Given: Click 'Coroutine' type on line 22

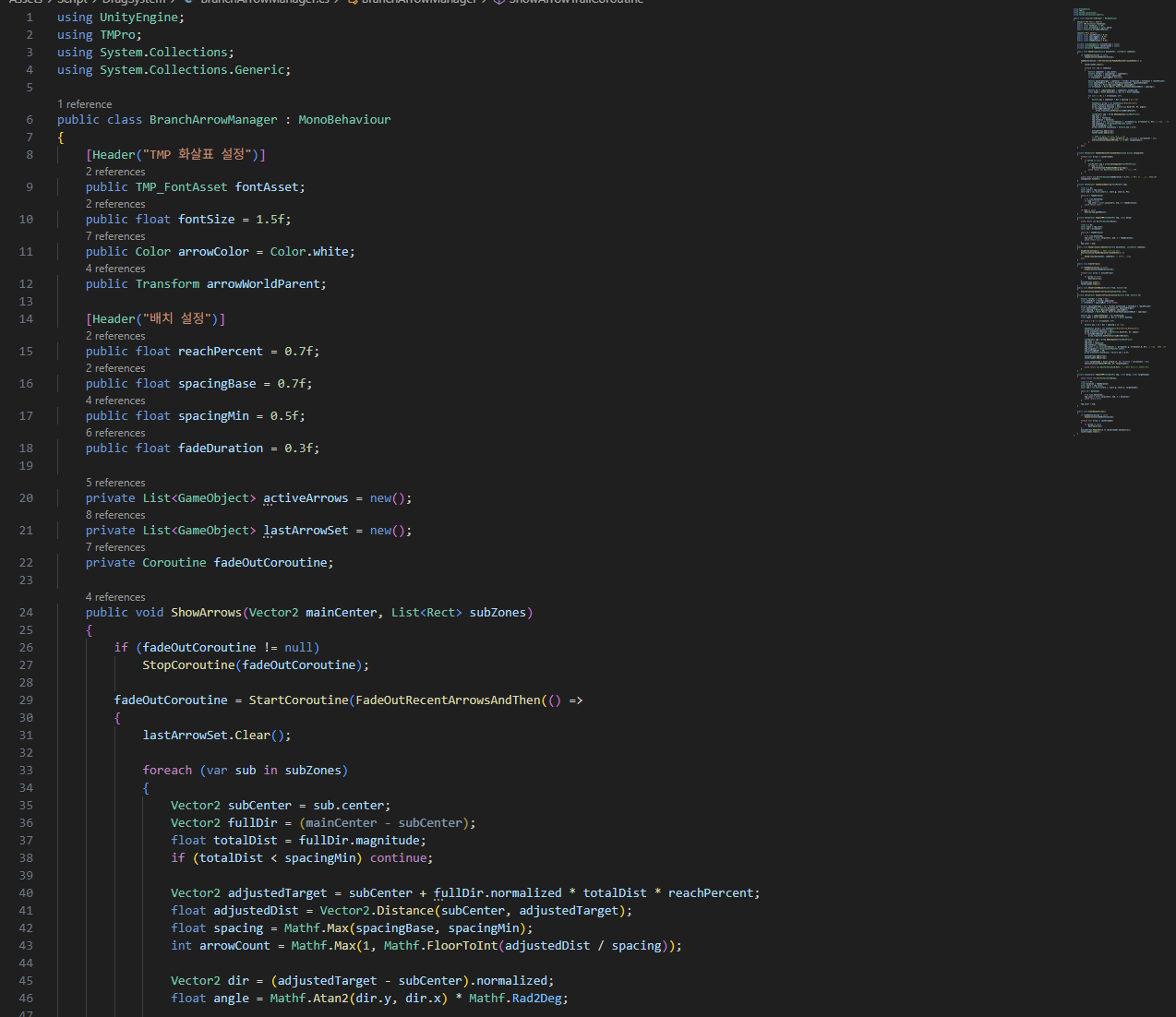Looking at the screenshot, I should pyautogui.click(x=174, y=563).
